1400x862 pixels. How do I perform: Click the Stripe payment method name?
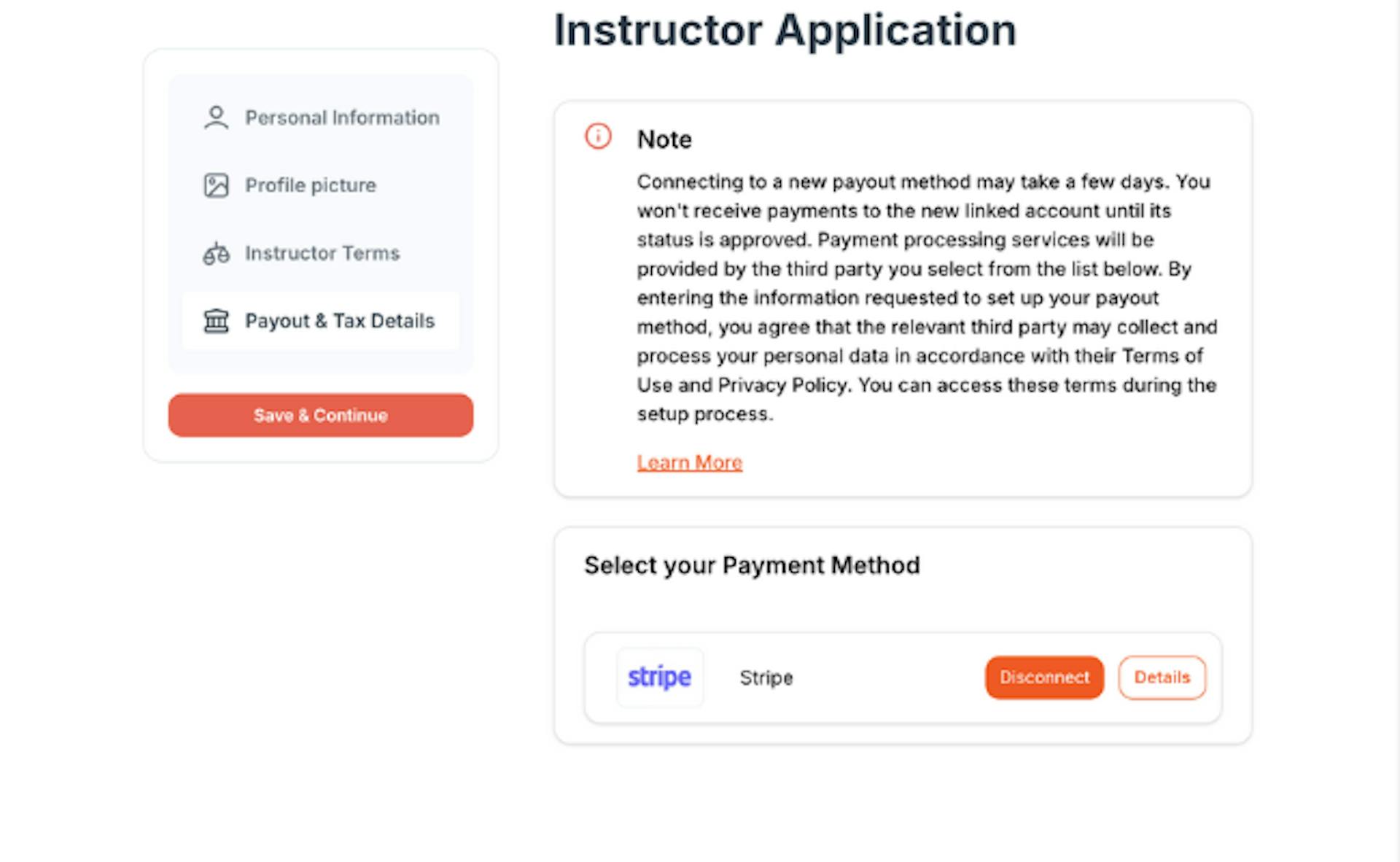(x=766, y=677)
